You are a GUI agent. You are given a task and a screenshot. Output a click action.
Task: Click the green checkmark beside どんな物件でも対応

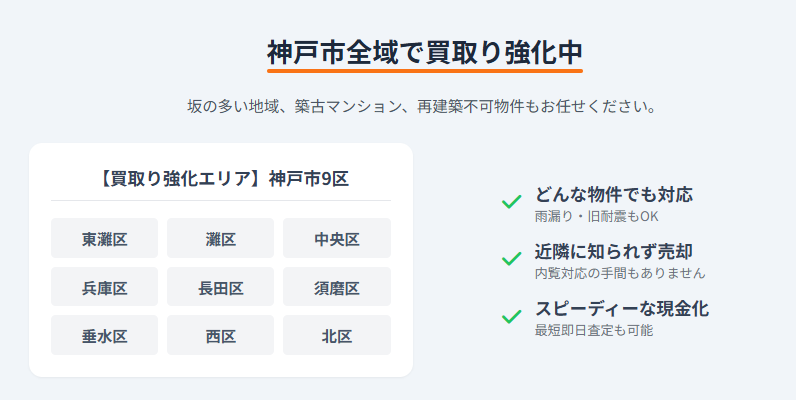pos(512,202)
